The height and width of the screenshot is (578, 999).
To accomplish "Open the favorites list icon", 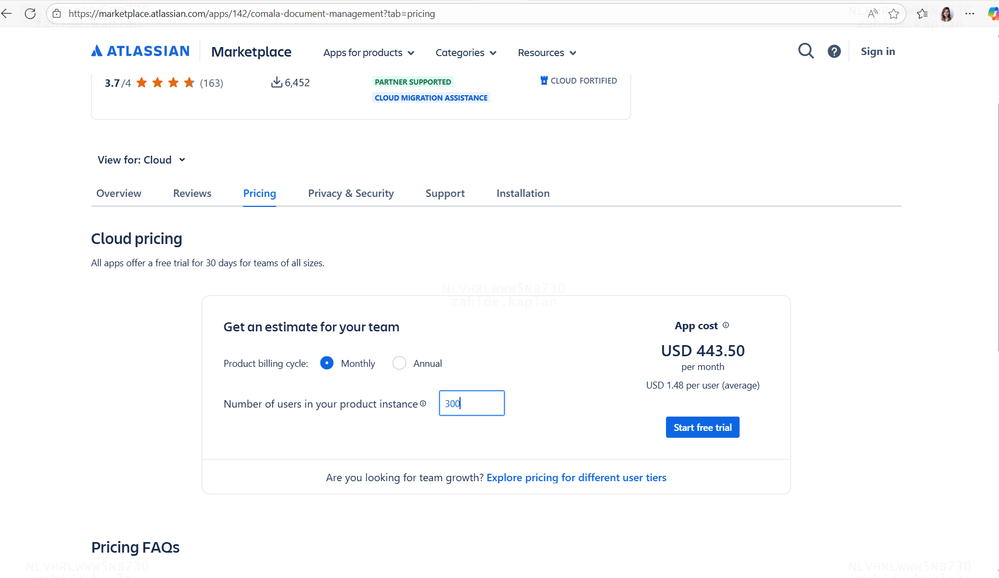I will [922, 13].
